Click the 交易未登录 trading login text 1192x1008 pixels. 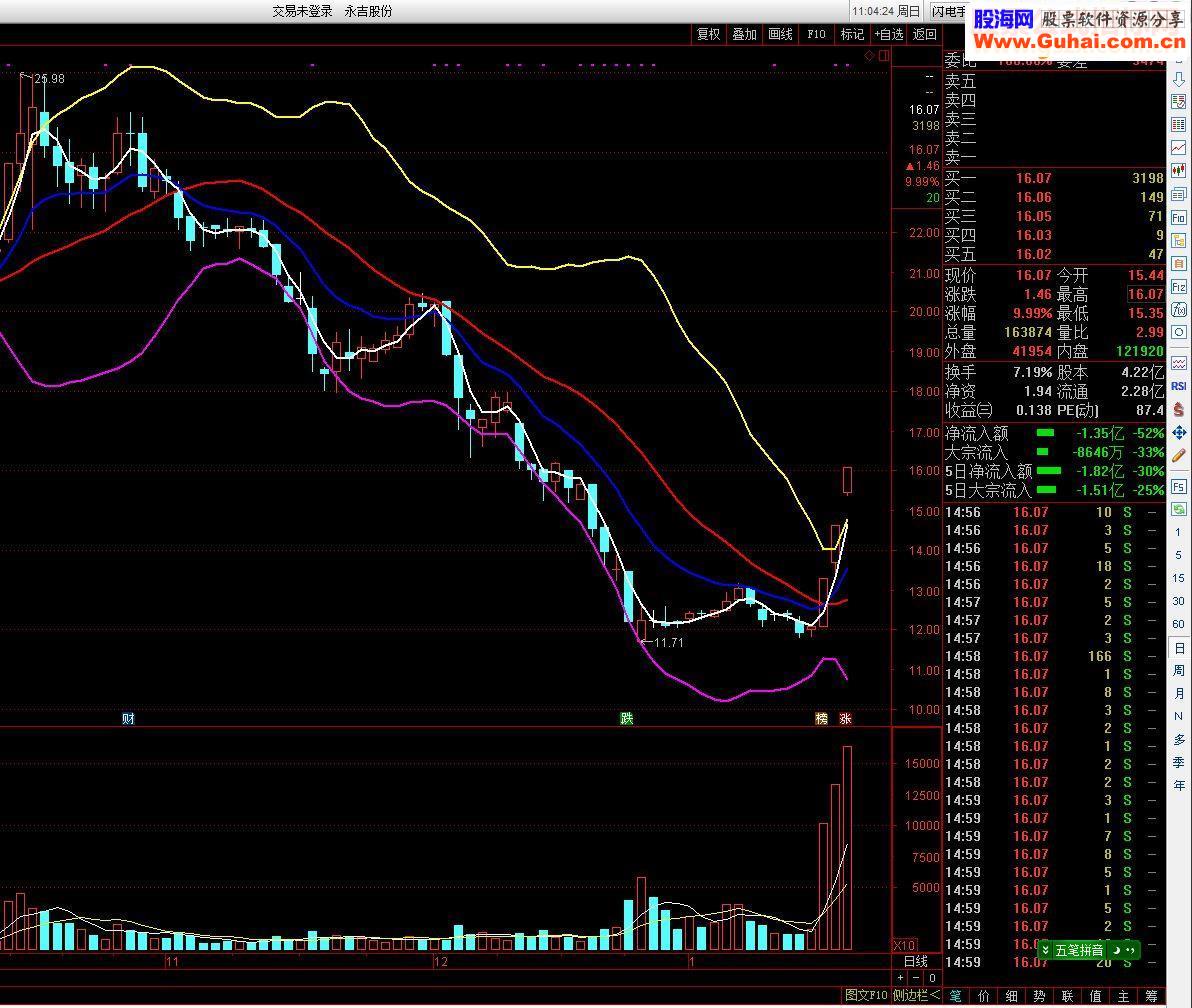coord(303,11)
